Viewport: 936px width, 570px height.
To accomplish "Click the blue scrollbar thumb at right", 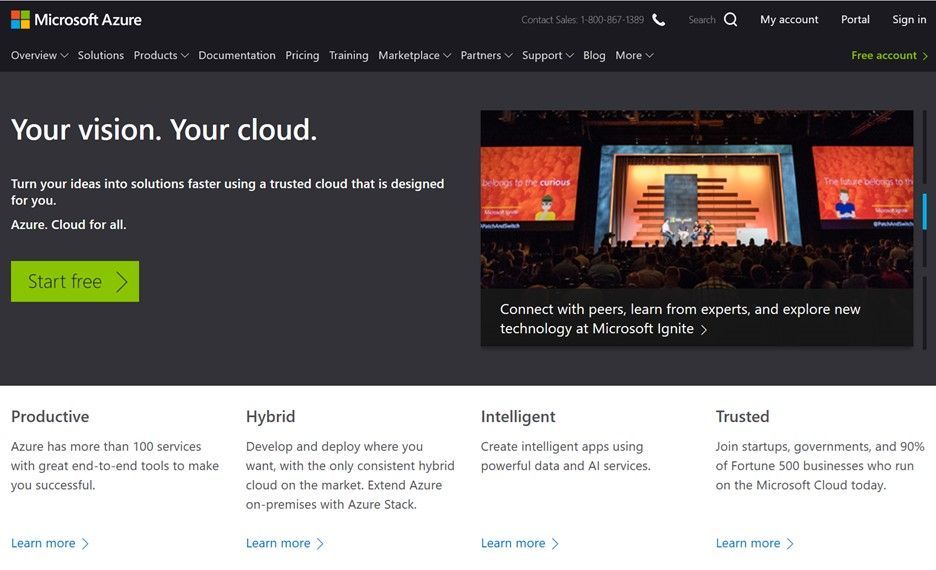I will pyautogui.click(x=924, y=211).
